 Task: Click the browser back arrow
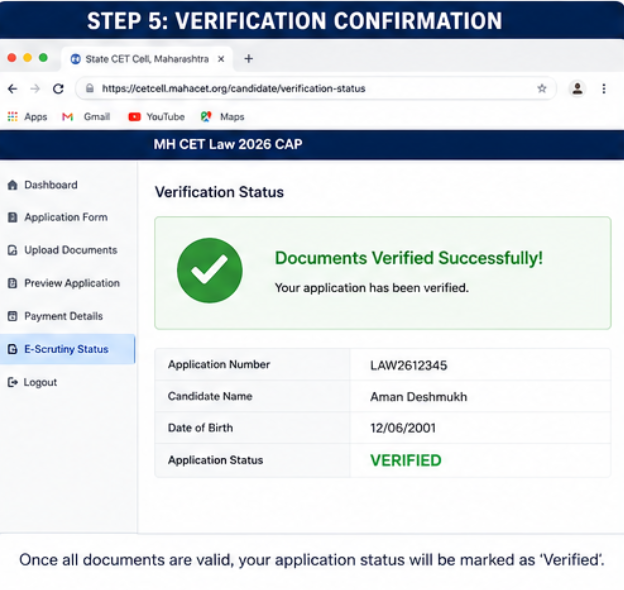click(x=13, y=89)
